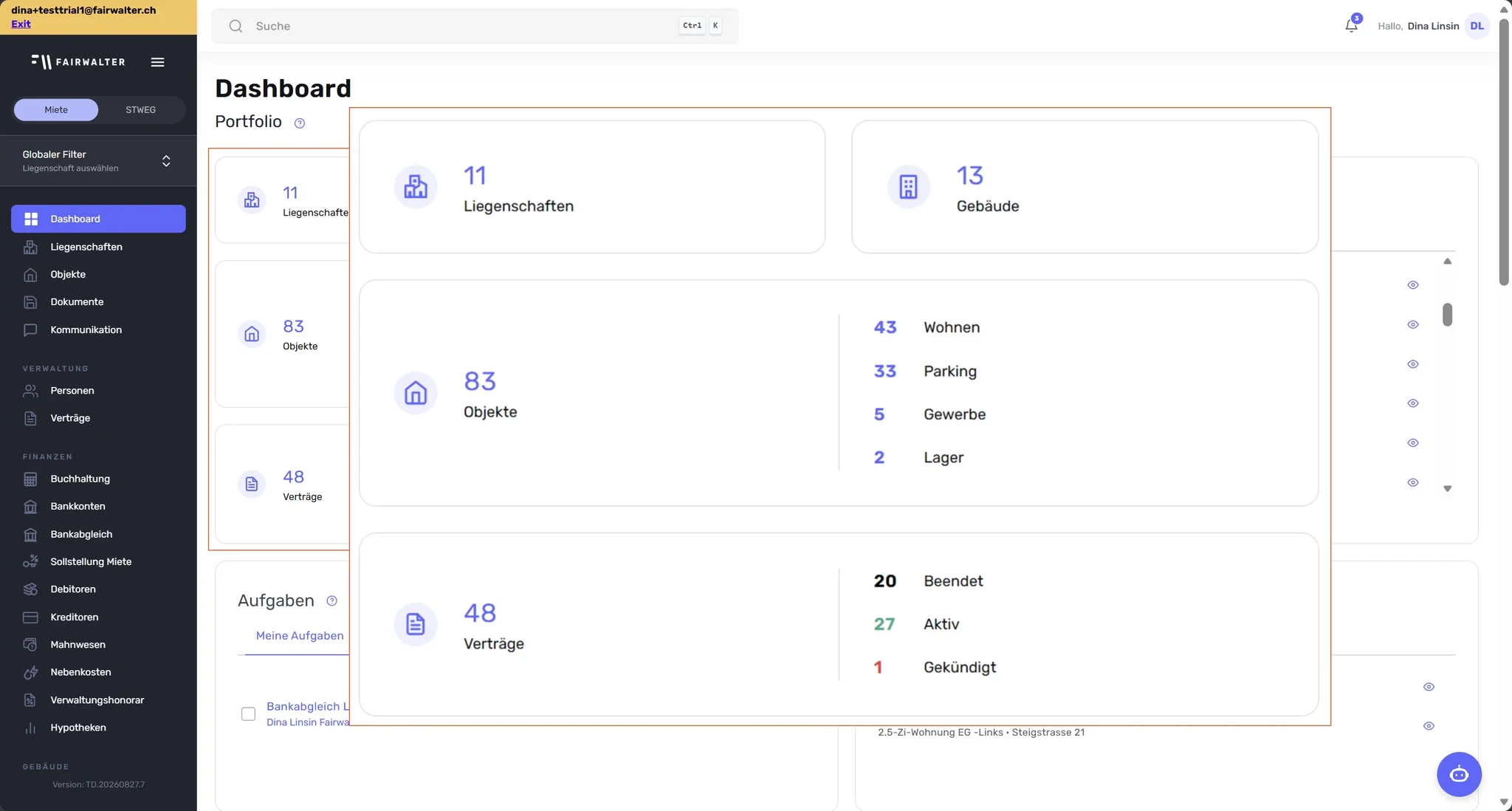The height and width of the screenshot is (811, 1512).
Task: Click the list scroll-up arrow
Action: pyautogui.click(x=1447, y=261)
